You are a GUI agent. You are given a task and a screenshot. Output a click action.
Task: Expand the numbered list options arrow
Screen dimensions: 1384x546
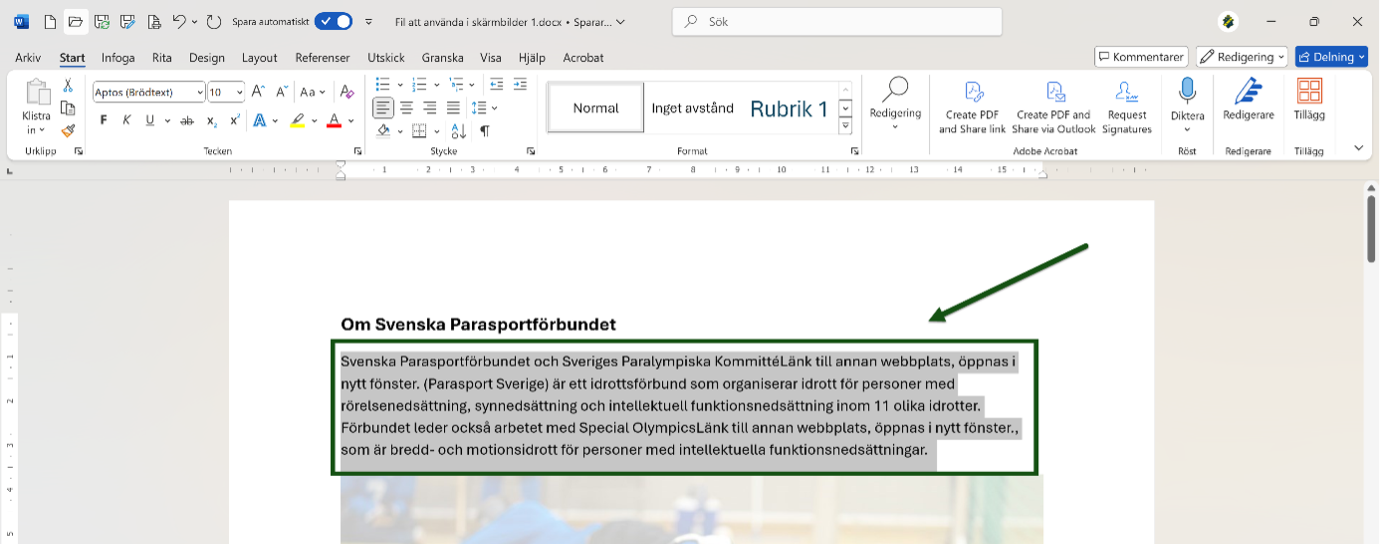click(437, 85)
